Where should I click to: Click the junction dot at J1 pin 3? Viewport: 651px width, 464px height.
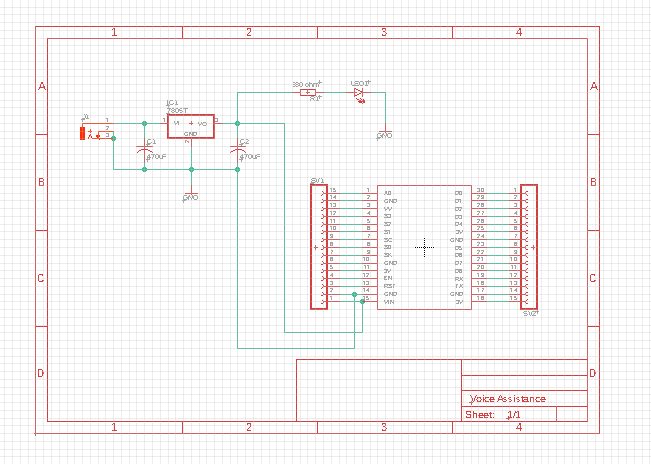tap(114, 139)
